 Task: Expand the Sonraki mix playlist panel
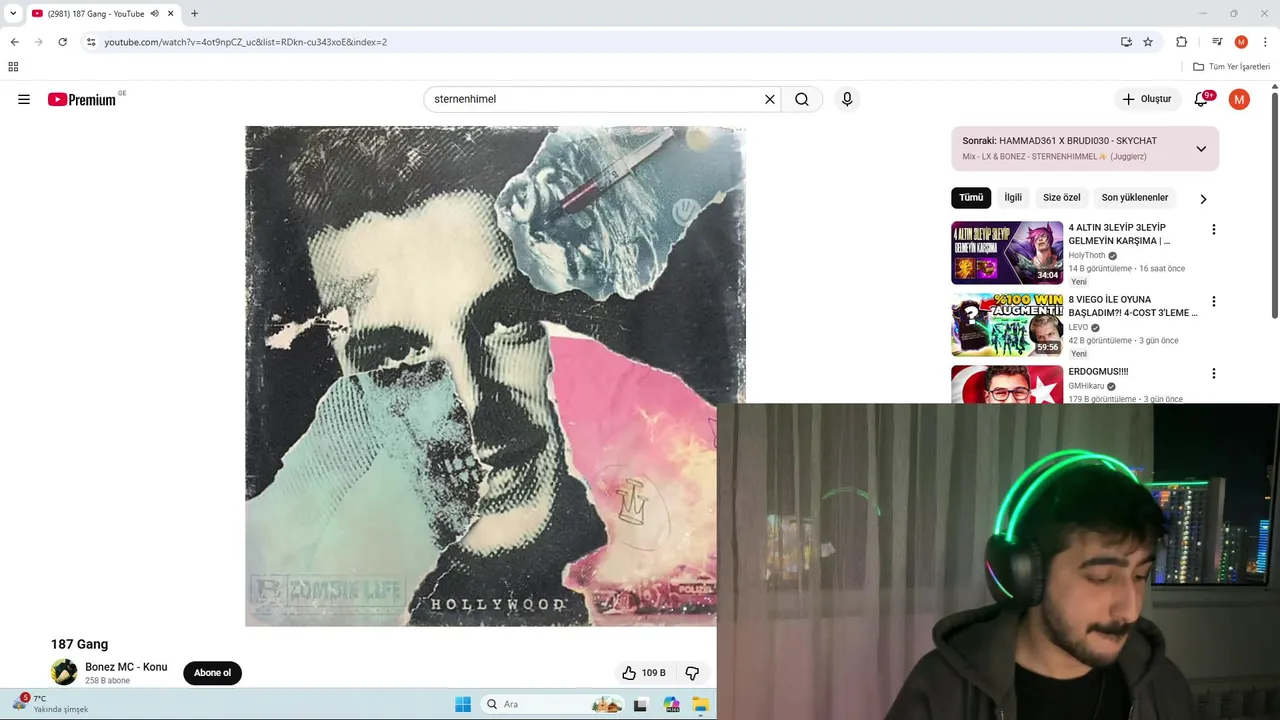(x=1201, y=148)
